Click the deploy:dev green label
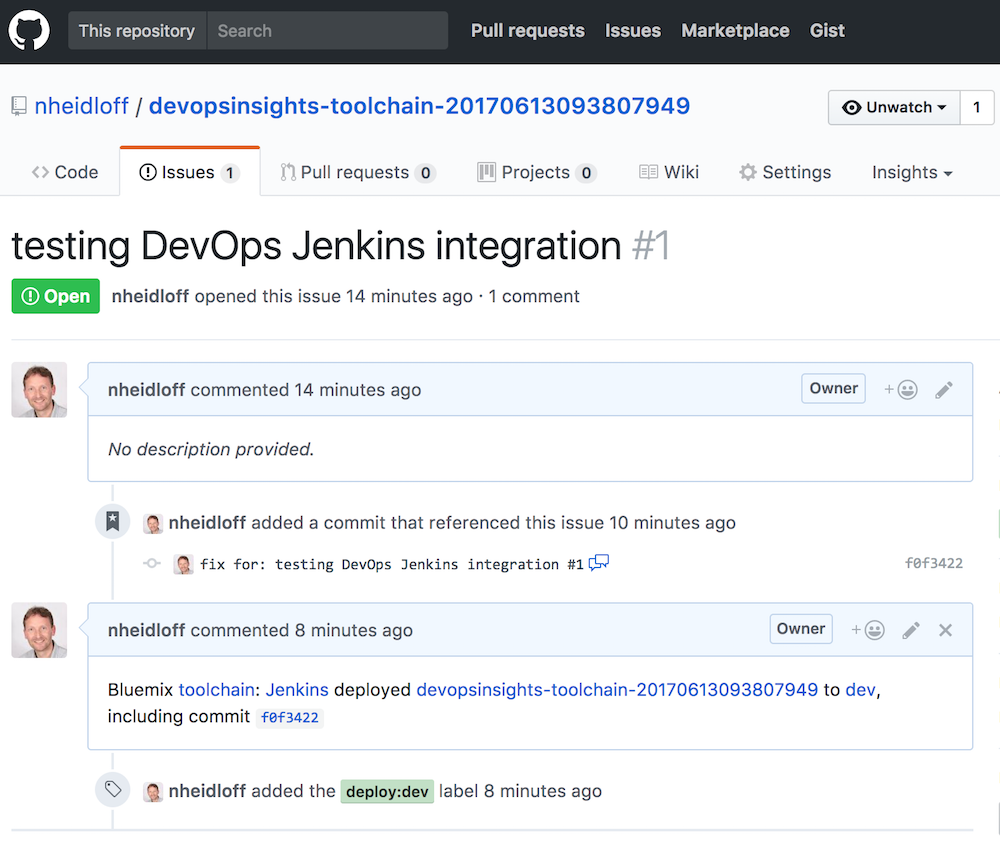The width and height of the screenshot is (1000, 844). point(387,792)
